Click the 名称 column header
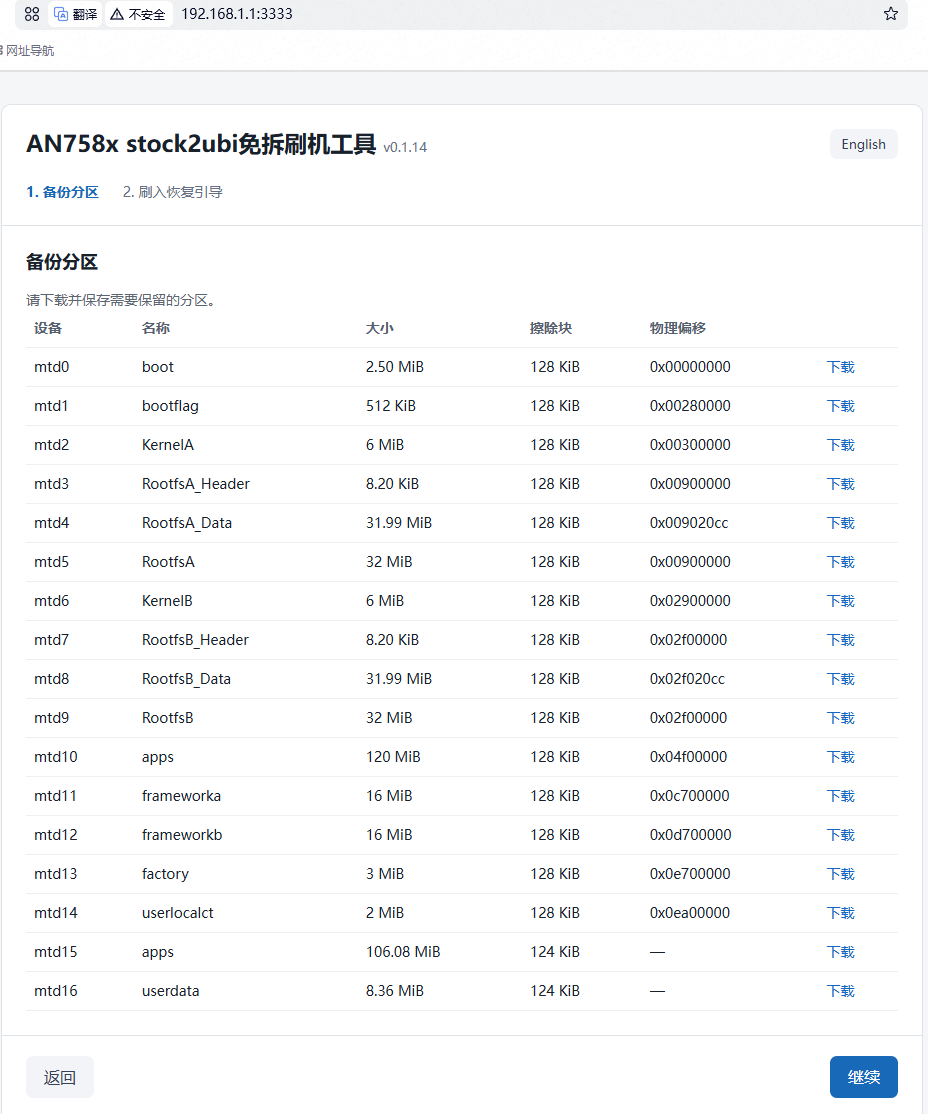Image resolution: width=928 pixels, height=1114 pixels. 156,328
